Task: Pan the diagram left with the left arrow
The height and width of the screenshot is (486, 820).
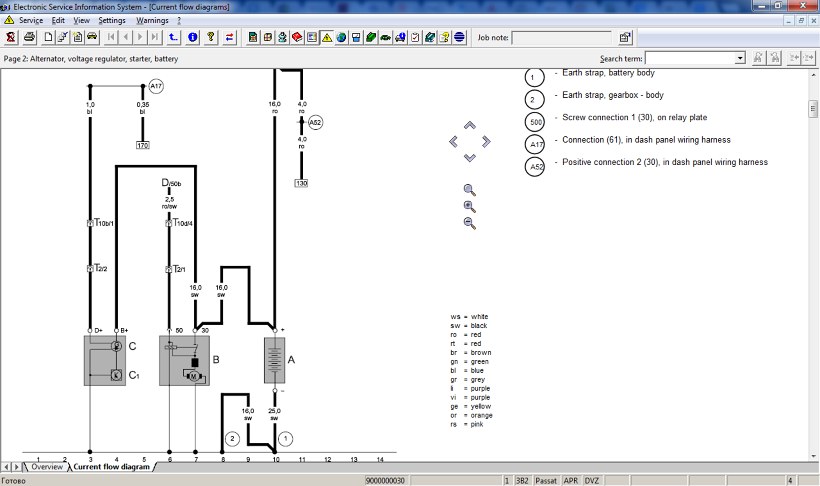Action: (x=453, y=141)
